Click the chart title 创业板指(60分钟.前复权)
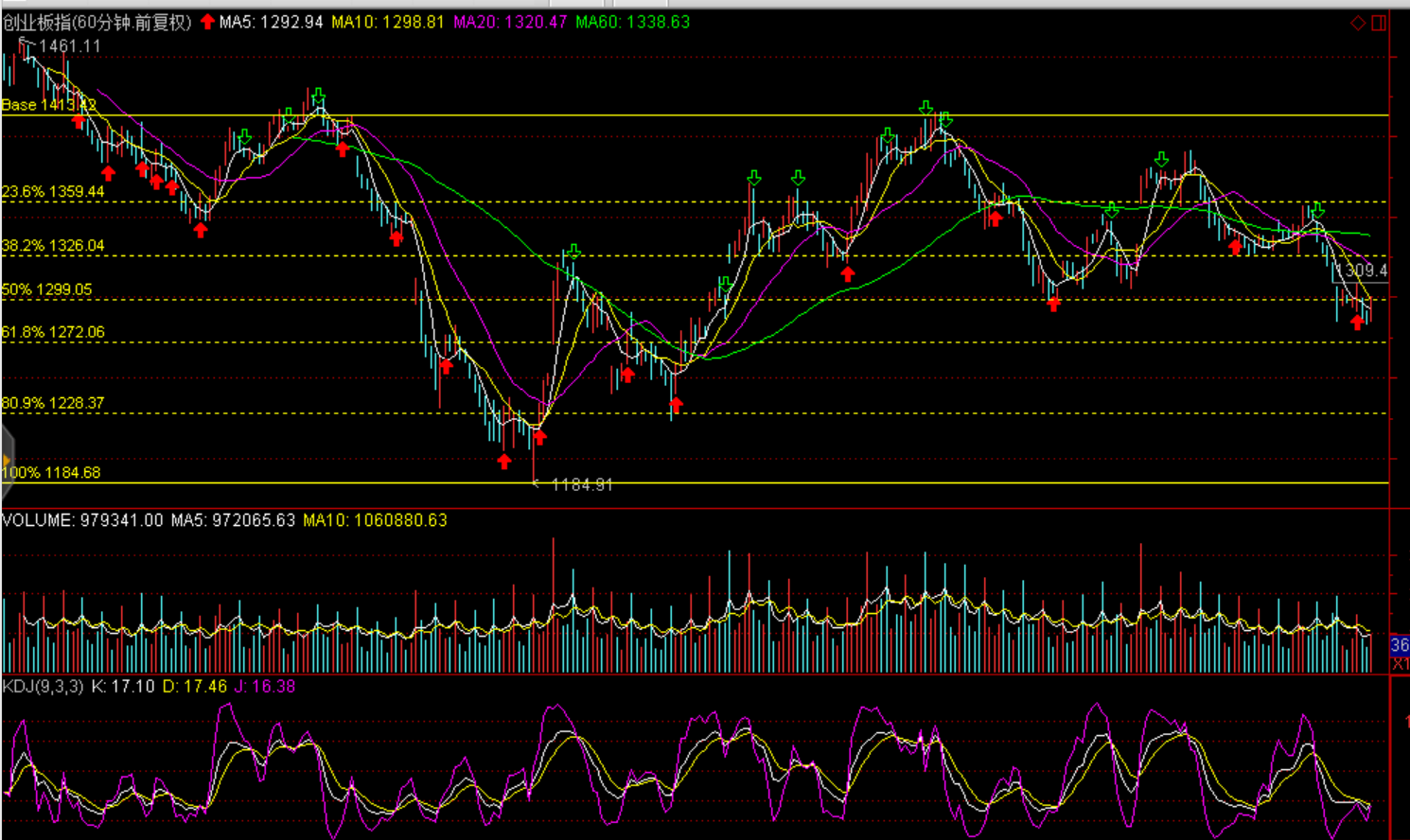The image size is (1410, 840). (97, 22)
